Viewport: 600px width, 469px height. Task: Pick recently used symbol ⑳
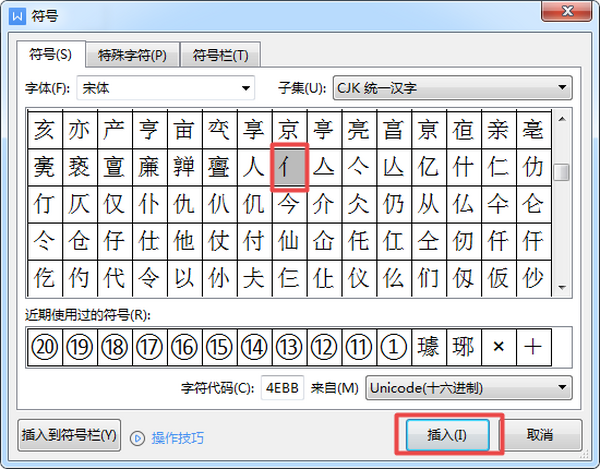[45, 347]
